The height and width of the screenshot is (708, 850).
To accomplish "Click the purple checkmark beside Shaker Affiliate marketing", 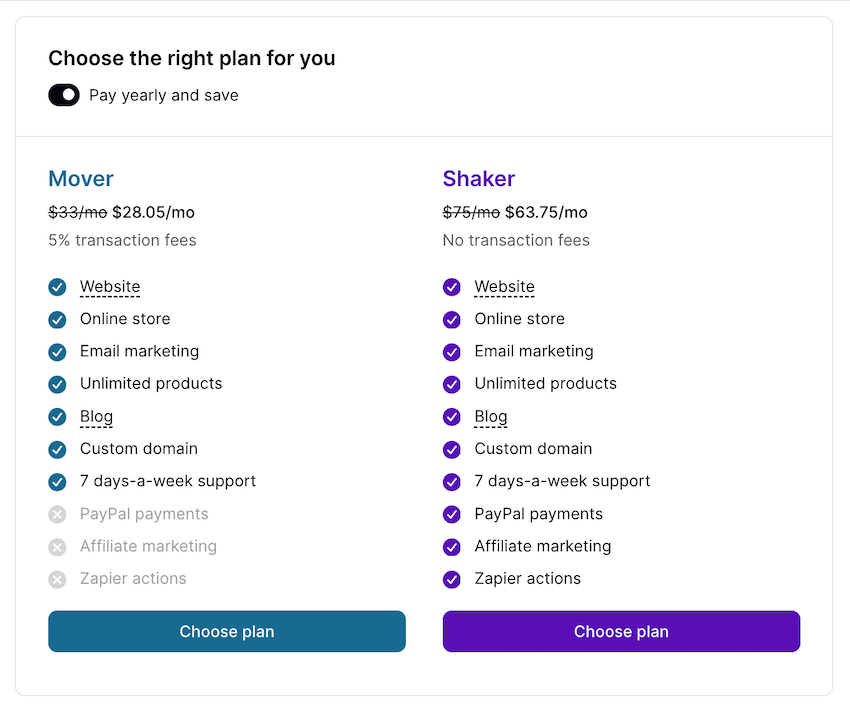I will pos(452,547).
